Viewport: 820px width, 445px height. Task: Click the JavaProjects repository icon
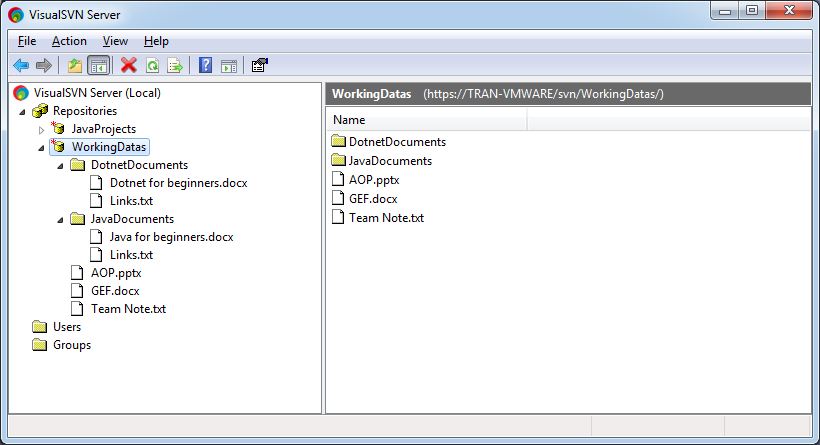(x=58, y=128)
